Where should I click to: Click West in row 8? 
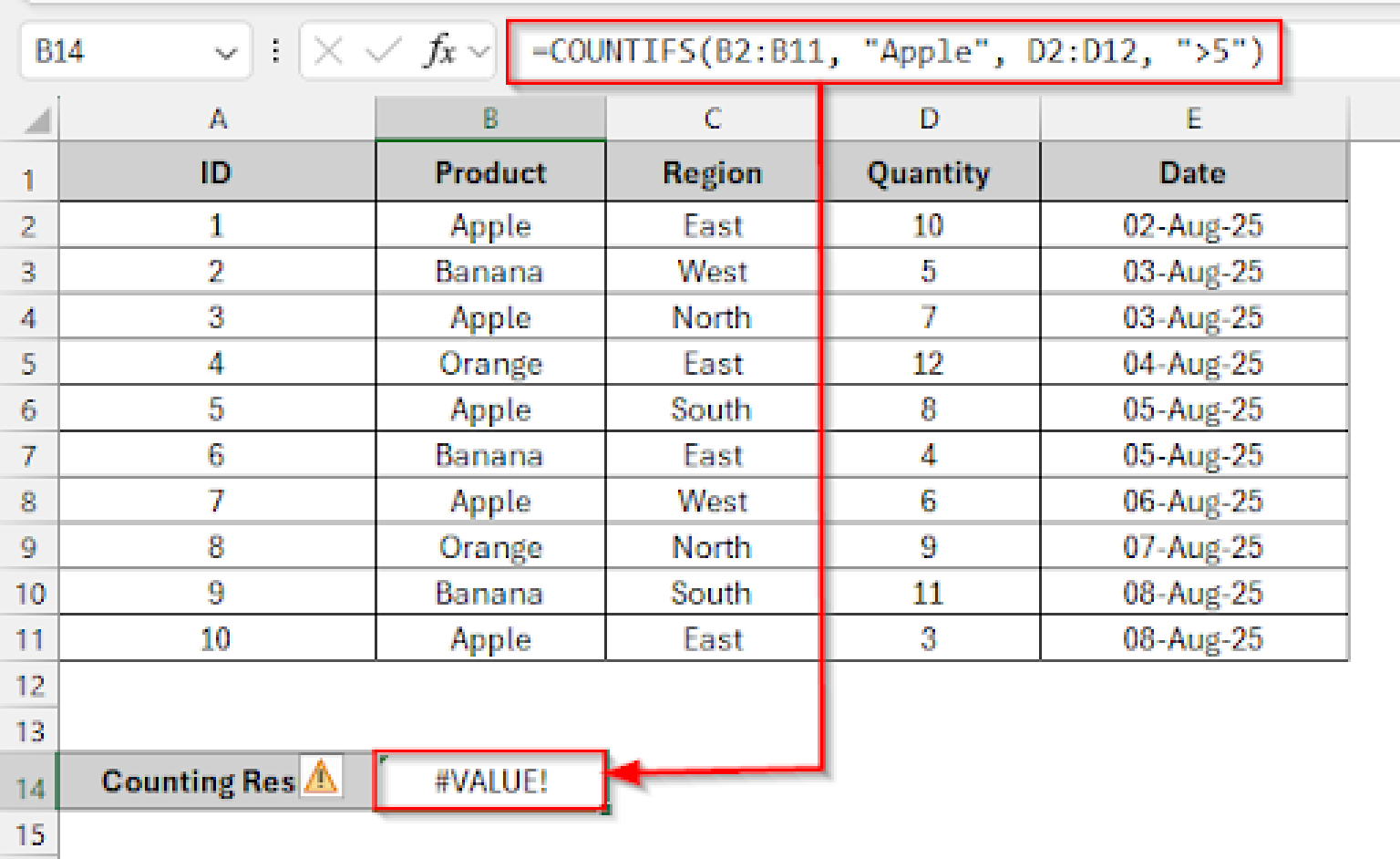tap(712, 501)
